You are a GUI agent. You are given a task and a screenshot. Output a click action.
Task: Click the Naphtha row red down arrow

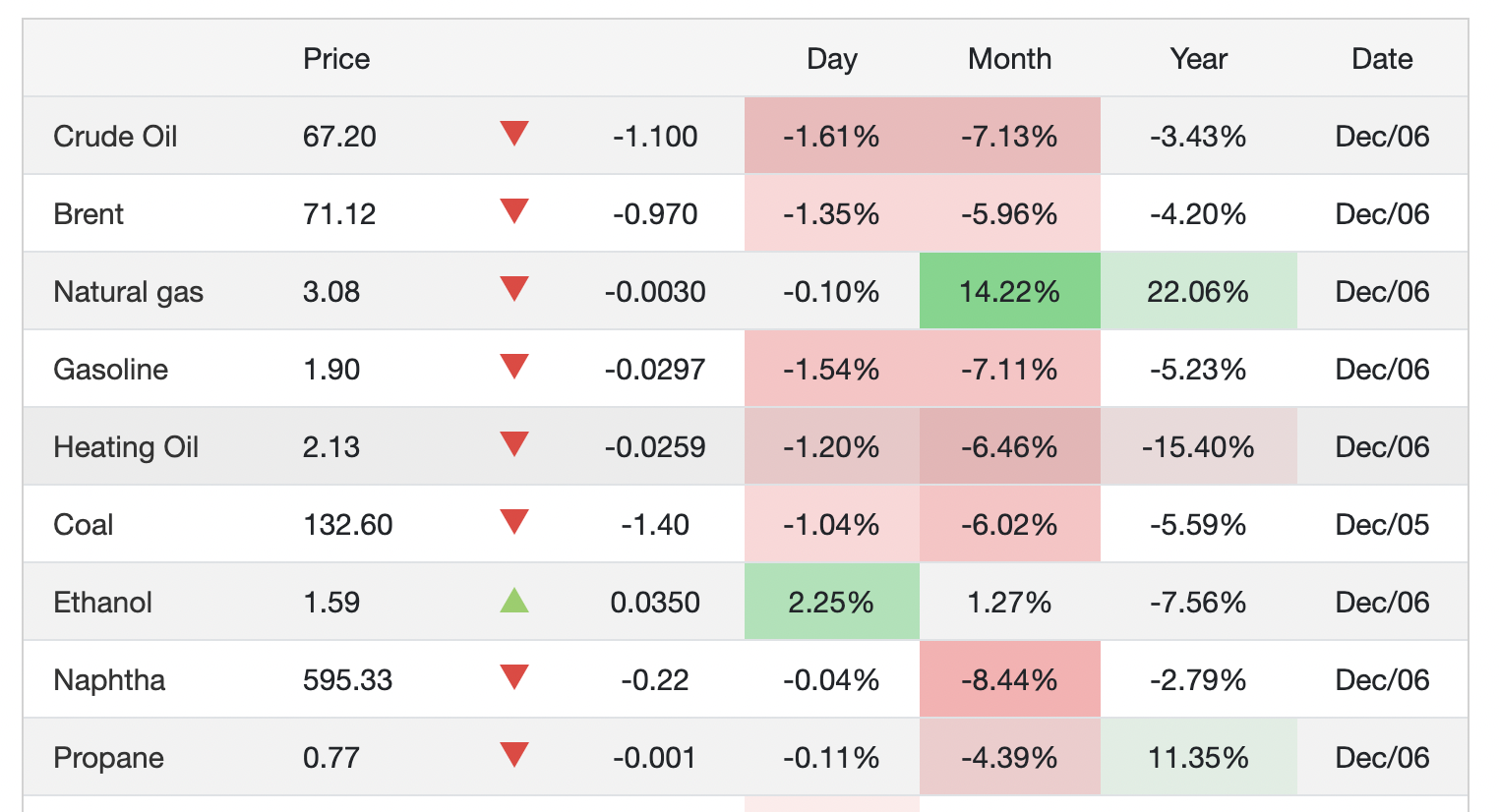pos(514,677)
